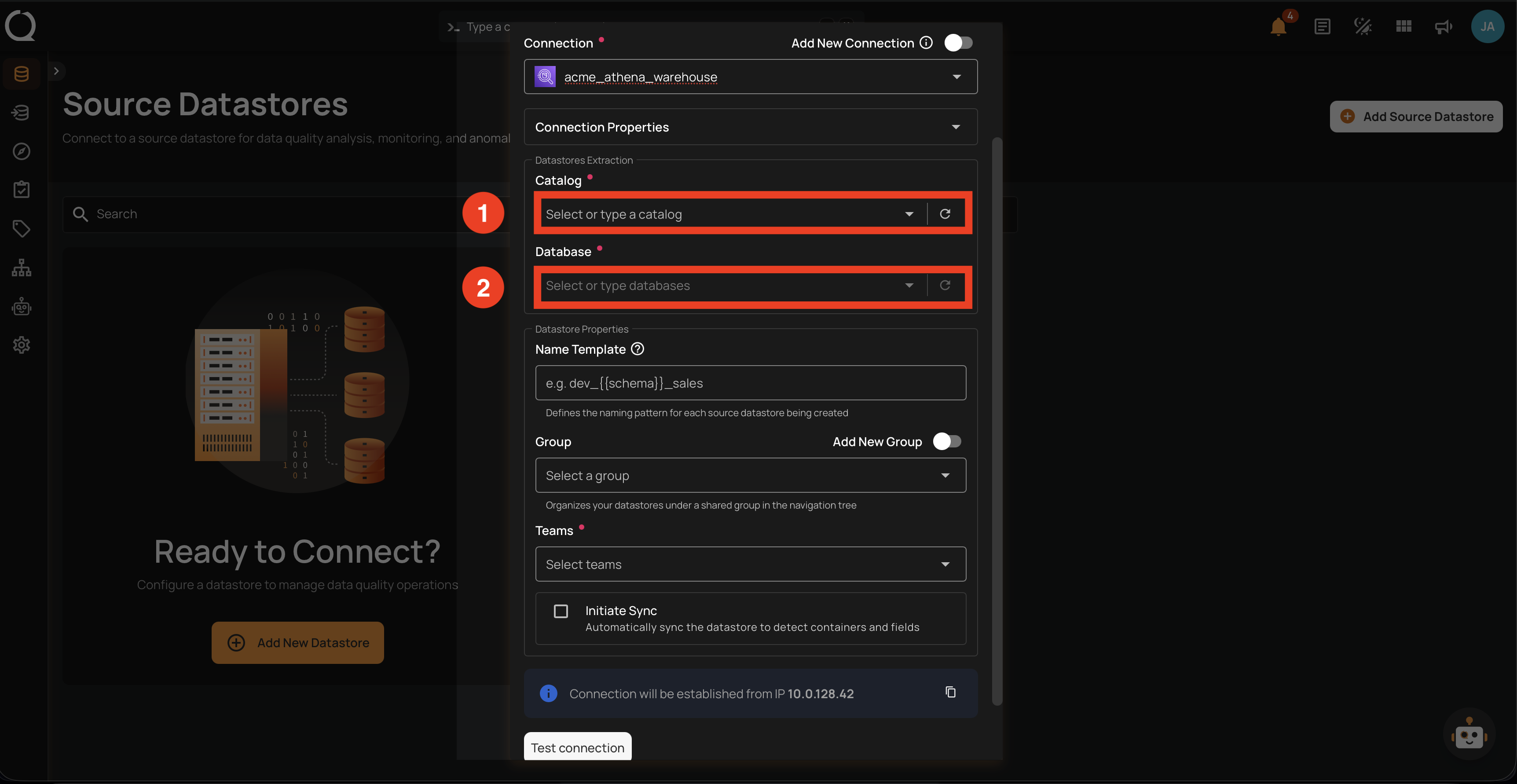Open the Settings gear sidebar icon

(21, 345)
